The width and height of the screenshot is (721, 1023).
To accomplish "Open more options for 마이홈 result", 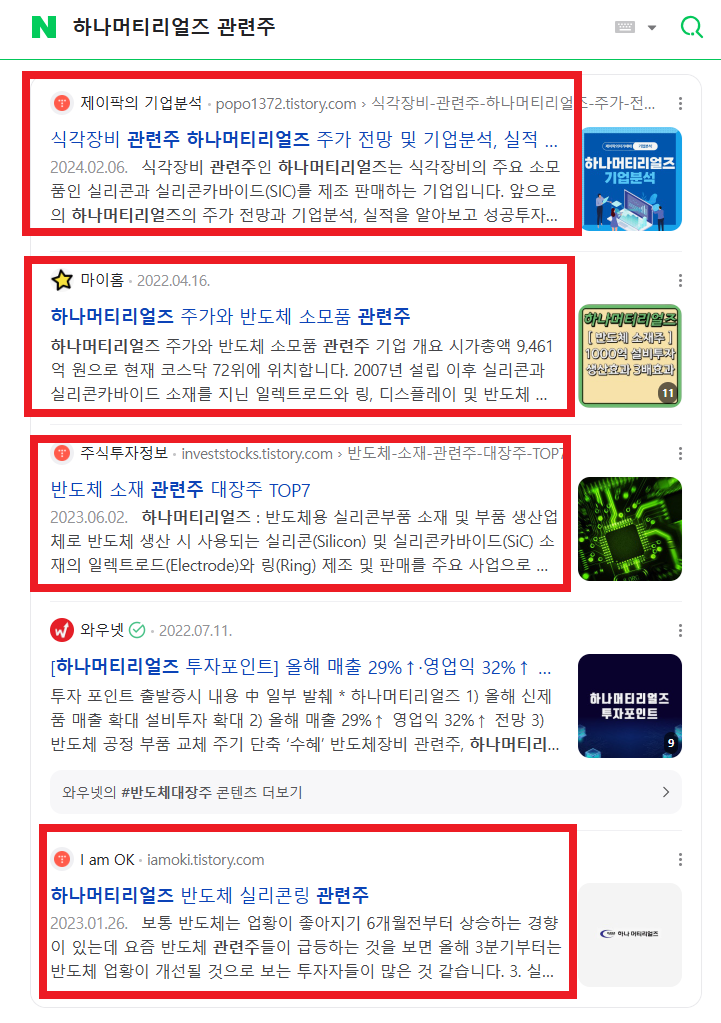I will pyautogui.click(x=680, y=281).
